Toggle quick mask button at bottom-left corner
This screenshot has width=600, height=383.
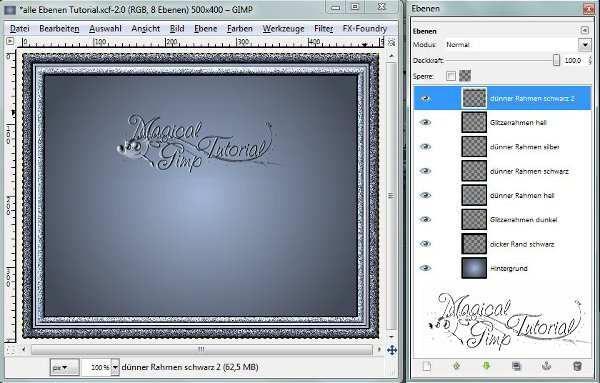(10, 350)
